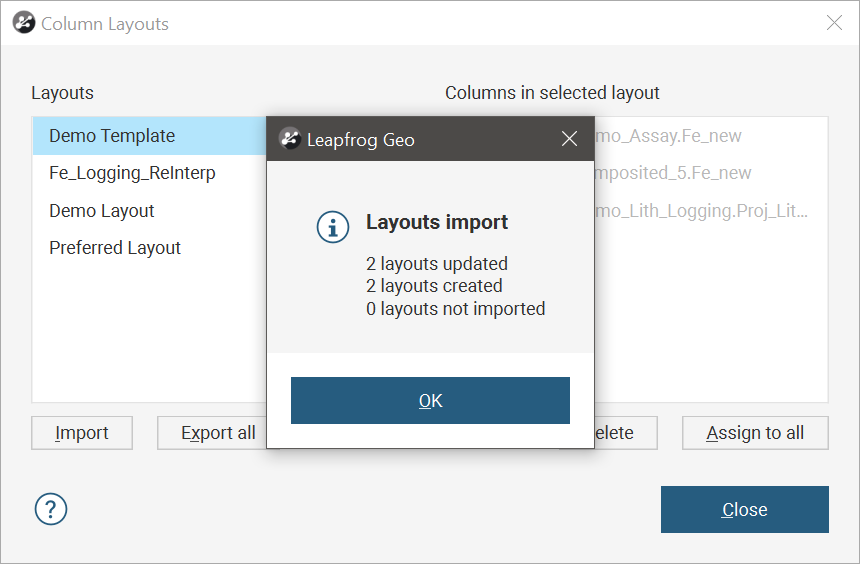Image resolution: width=860 pixels, height=564 pixels.
Task: Open help with the question mark icon
Action: click(x=51, y=509)
